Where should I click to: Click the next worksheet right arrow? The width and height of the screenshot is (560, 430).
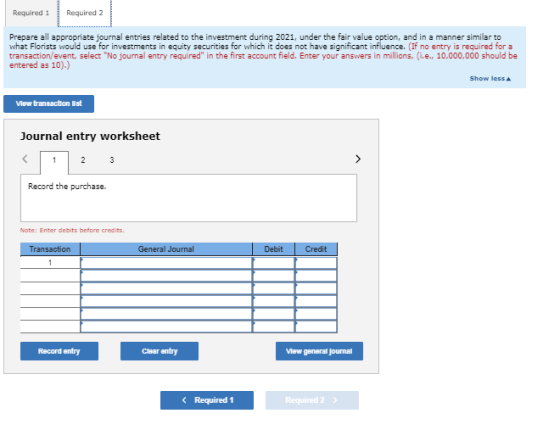(358, 159)
